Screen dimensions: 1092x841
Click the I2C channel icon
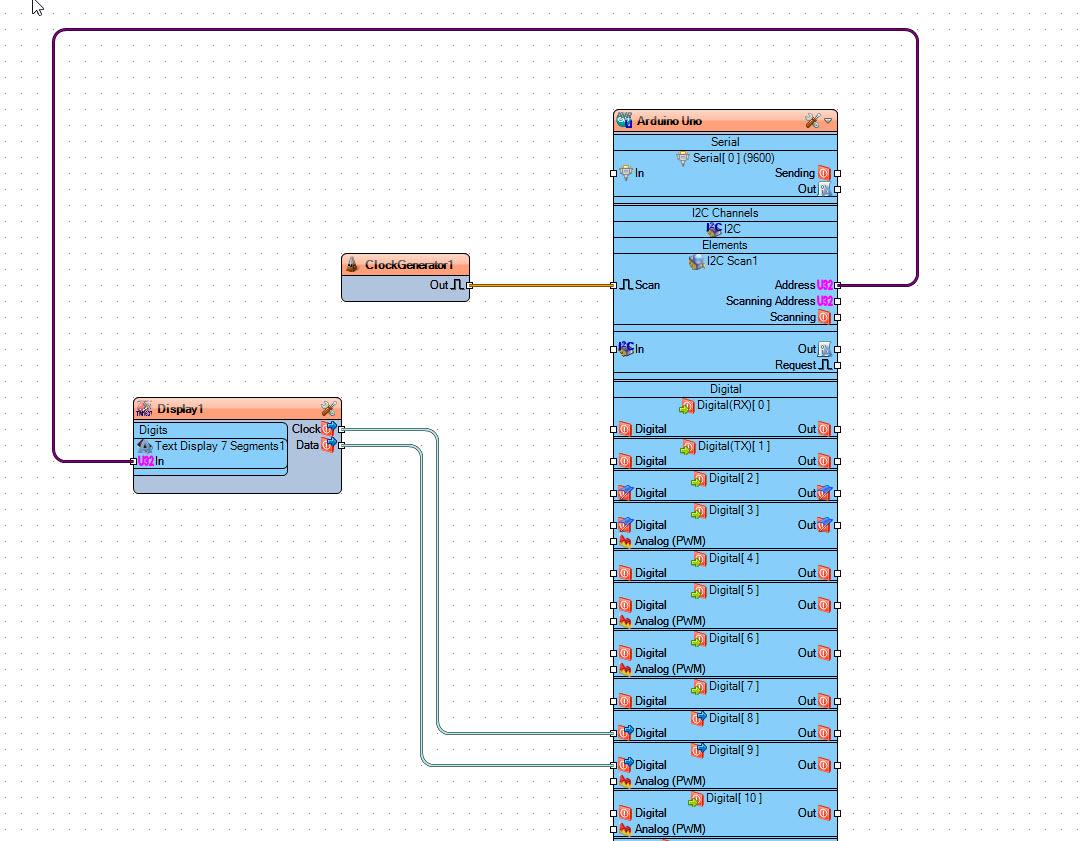tap(714, 228)
